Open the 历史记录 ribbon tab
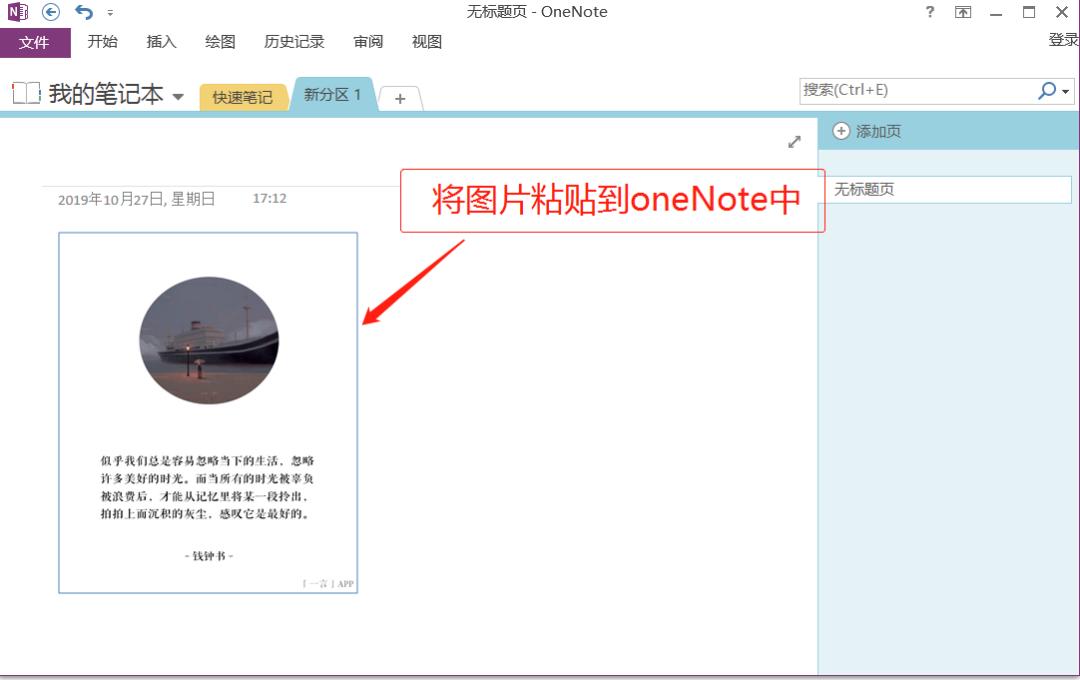This screenshot has height=680, width=1080. (294, 41)
